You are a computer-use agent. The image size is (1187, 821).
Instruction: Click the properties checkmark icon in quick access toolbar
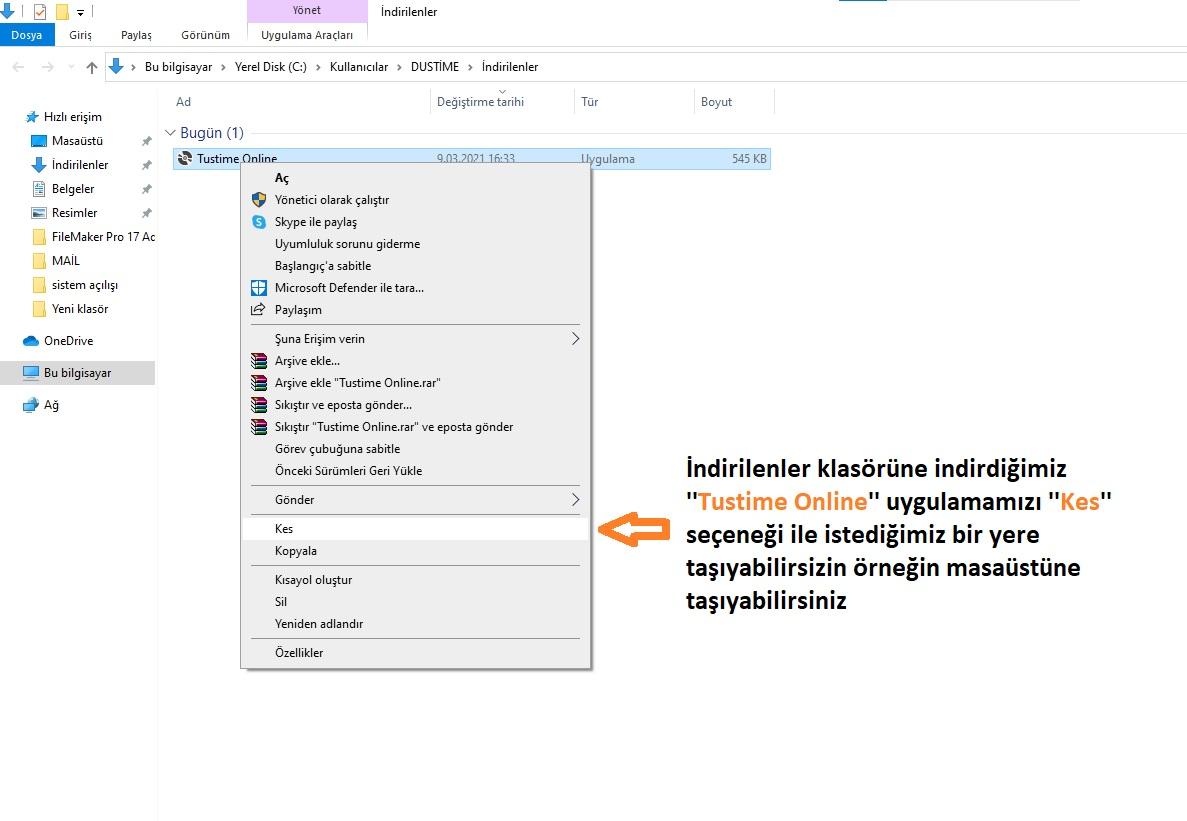pos(40,11)
